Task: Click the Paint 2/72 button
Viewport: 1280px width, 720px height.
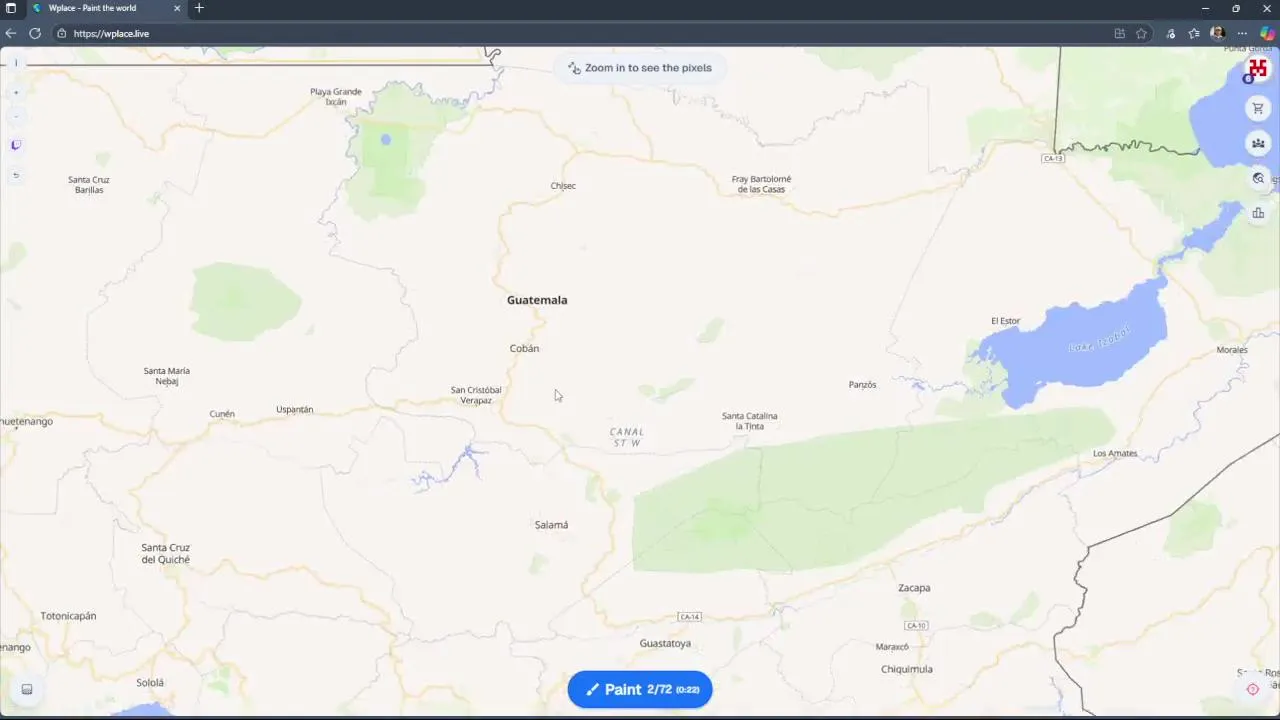Action: pyautogui.click(x=640, y=689)
